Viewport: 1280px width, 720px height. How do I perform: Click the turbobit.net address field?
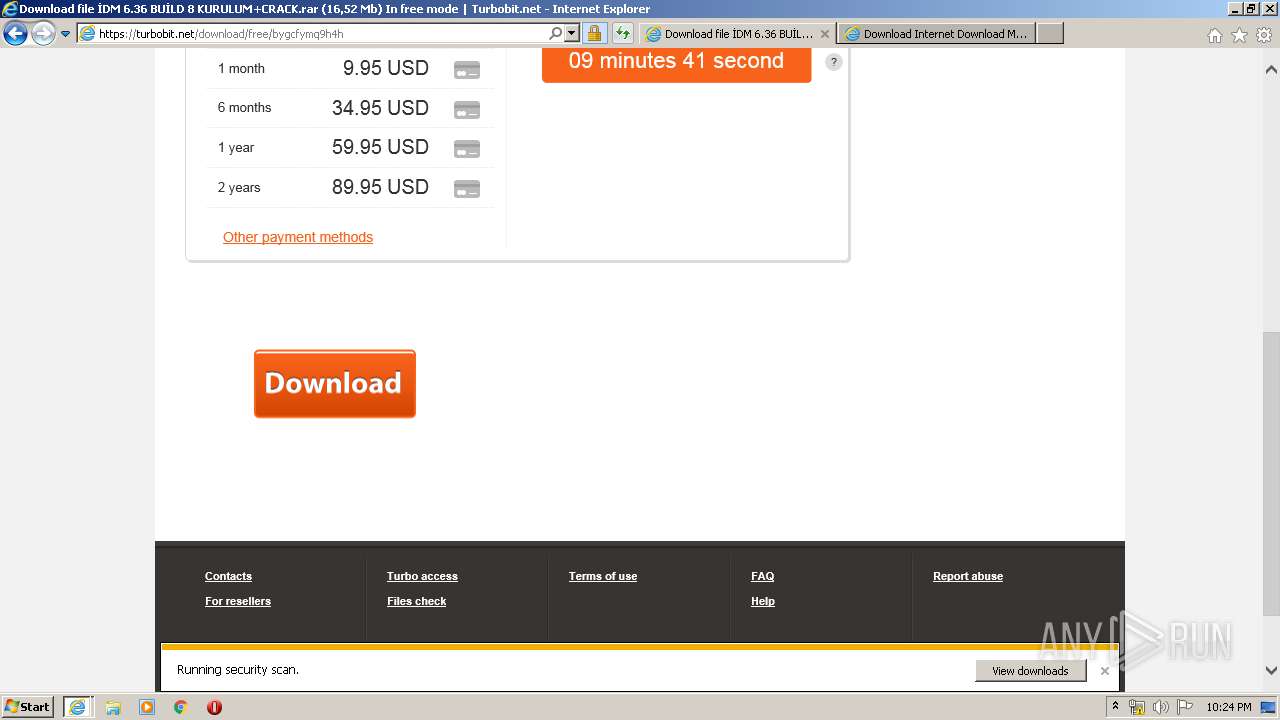[x=320, y=33]
